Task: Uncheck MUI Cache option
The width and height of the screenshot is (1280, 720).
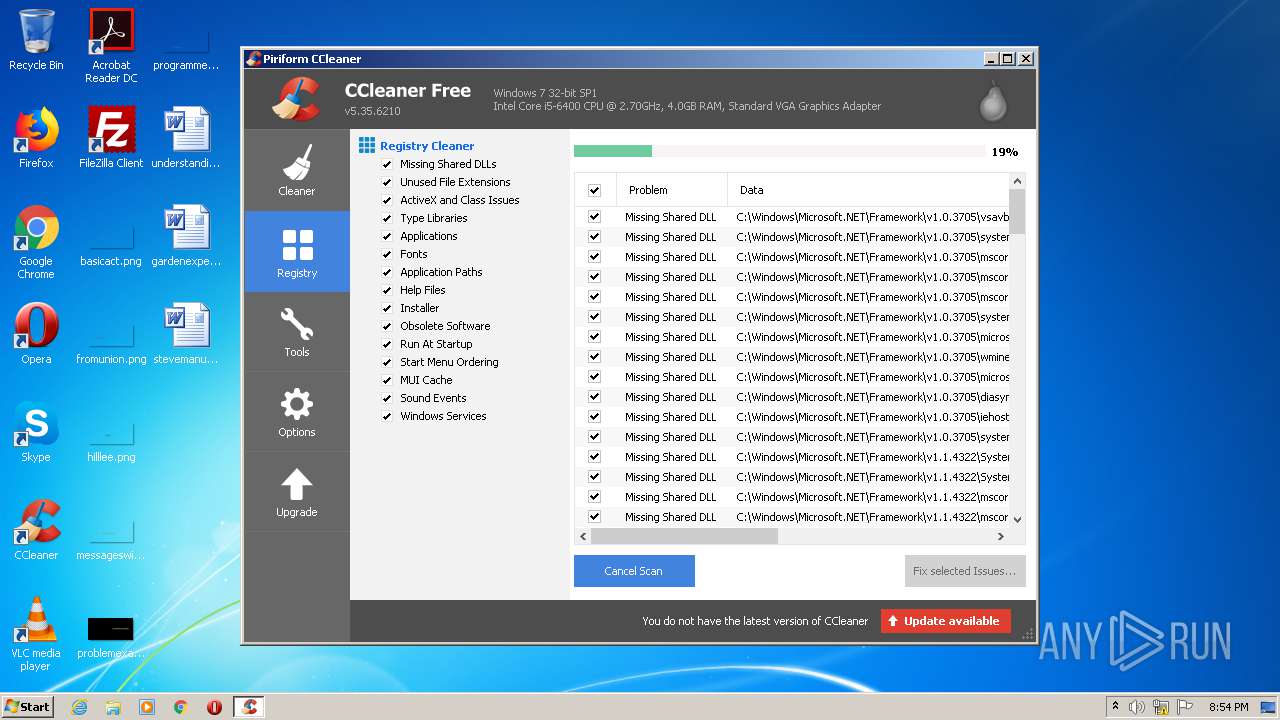Action: [x=386, y=380]
